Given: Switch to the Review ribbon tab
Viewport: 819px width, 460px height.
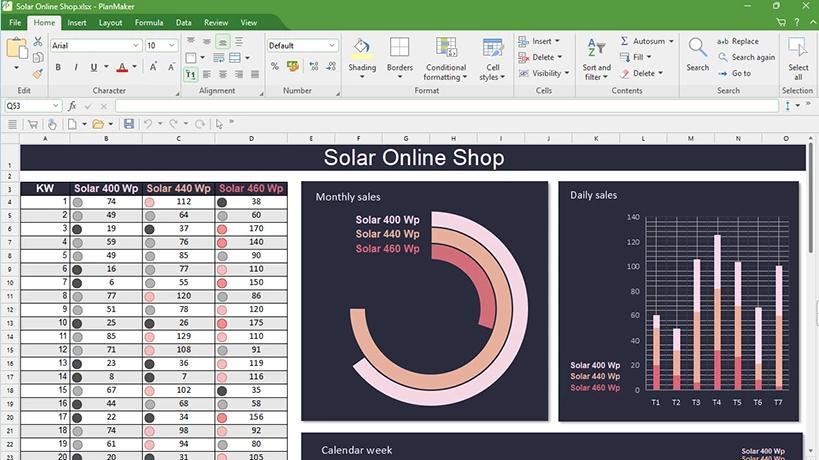Looking at the screenshot, I should point(216,22).
